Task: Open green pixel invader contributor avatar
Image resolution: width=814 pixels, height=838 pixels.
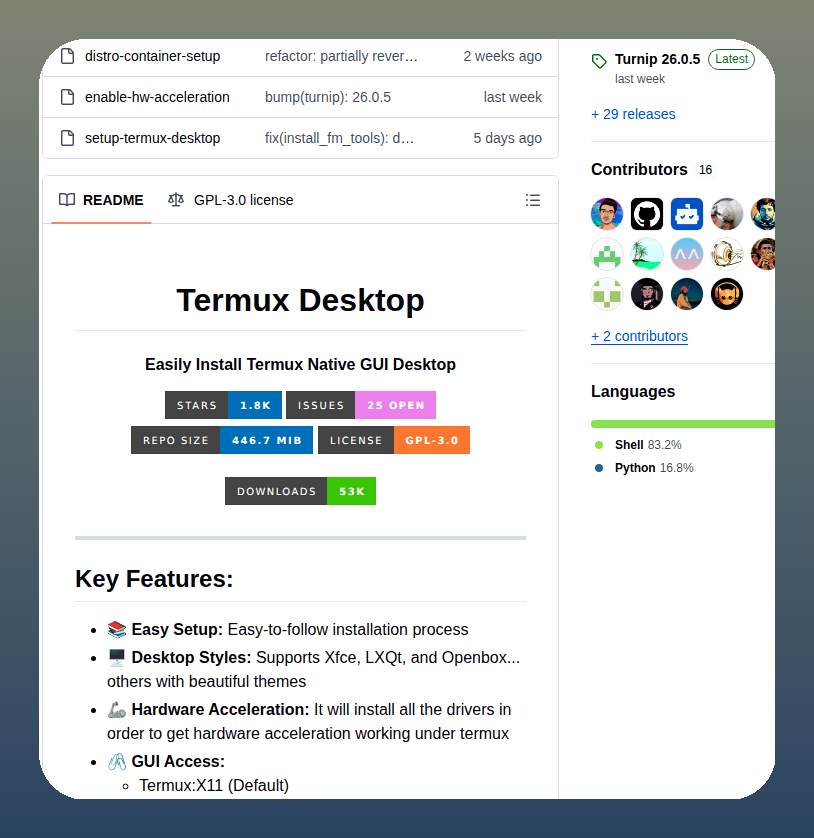Action: 607,254
